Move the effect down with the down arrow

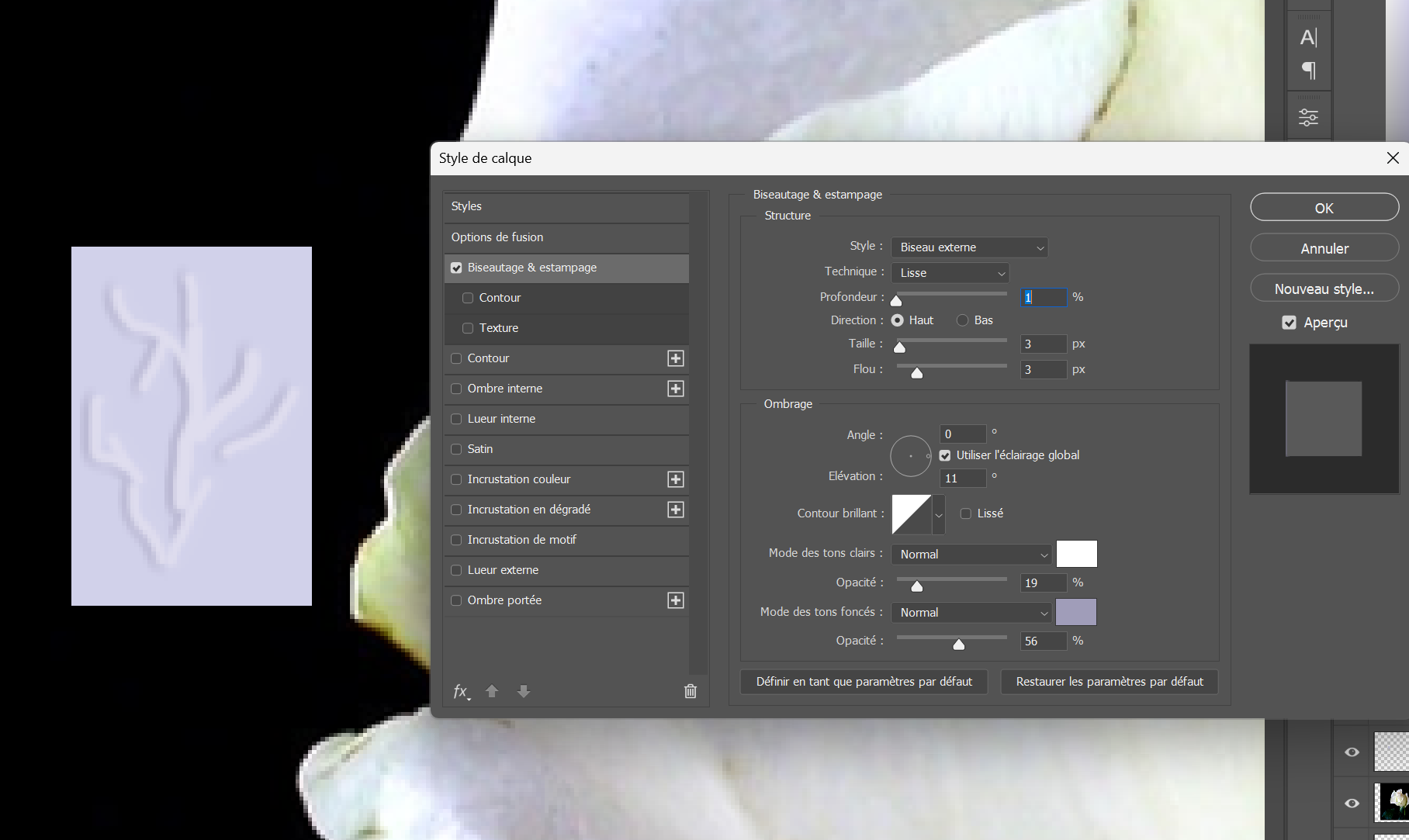tap(524, 691)
